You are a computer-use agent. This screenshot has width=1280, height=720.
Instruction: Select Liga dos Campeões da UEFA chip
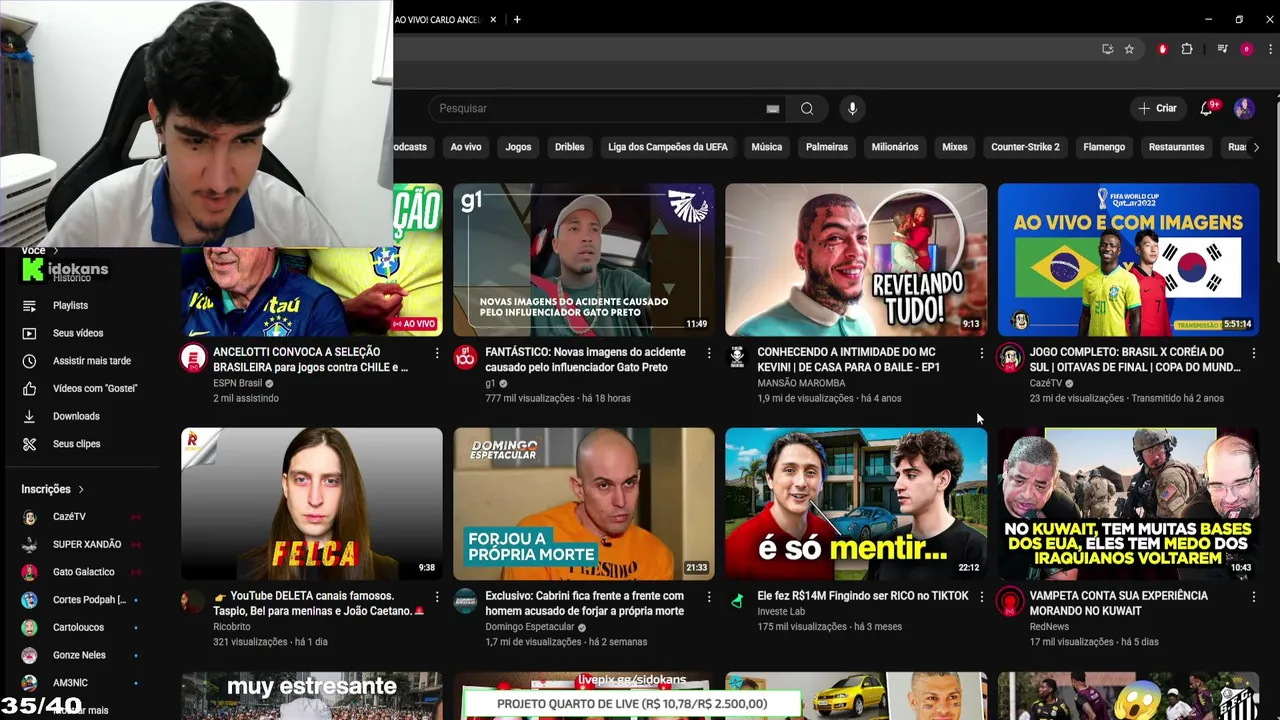[x=668, y=147]
